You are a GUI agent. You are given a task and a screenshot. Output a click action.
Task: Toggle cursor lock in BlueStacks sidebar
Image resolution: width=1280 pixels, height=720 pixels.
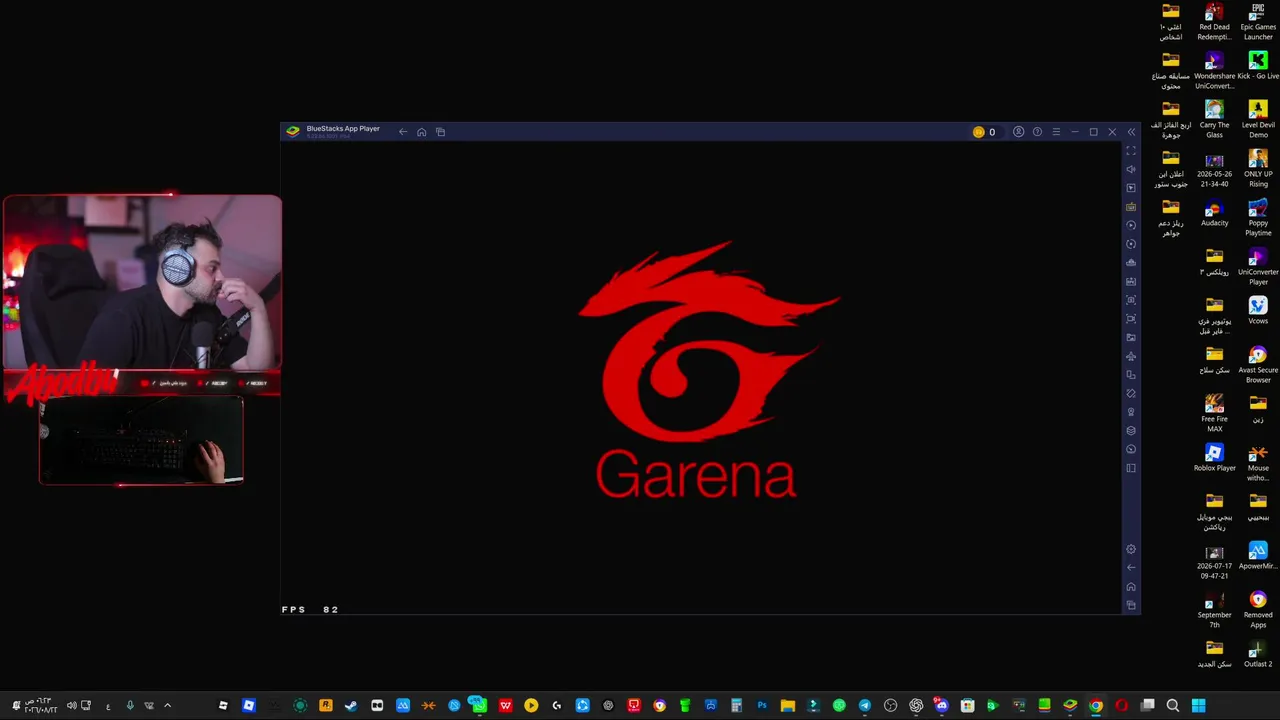(x=1131, y=188)
